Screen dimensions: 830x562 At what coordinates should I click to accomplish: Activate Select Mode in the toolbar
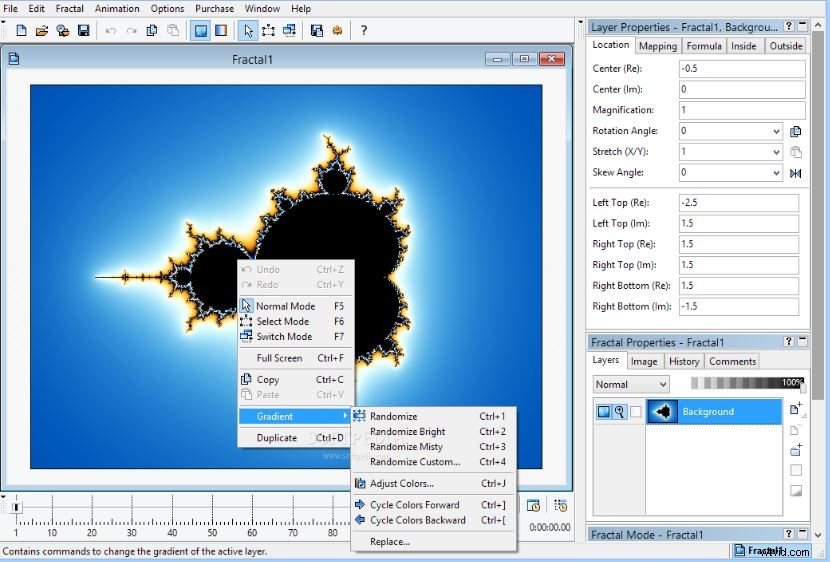pyautogui.click(x=268, y=31)
